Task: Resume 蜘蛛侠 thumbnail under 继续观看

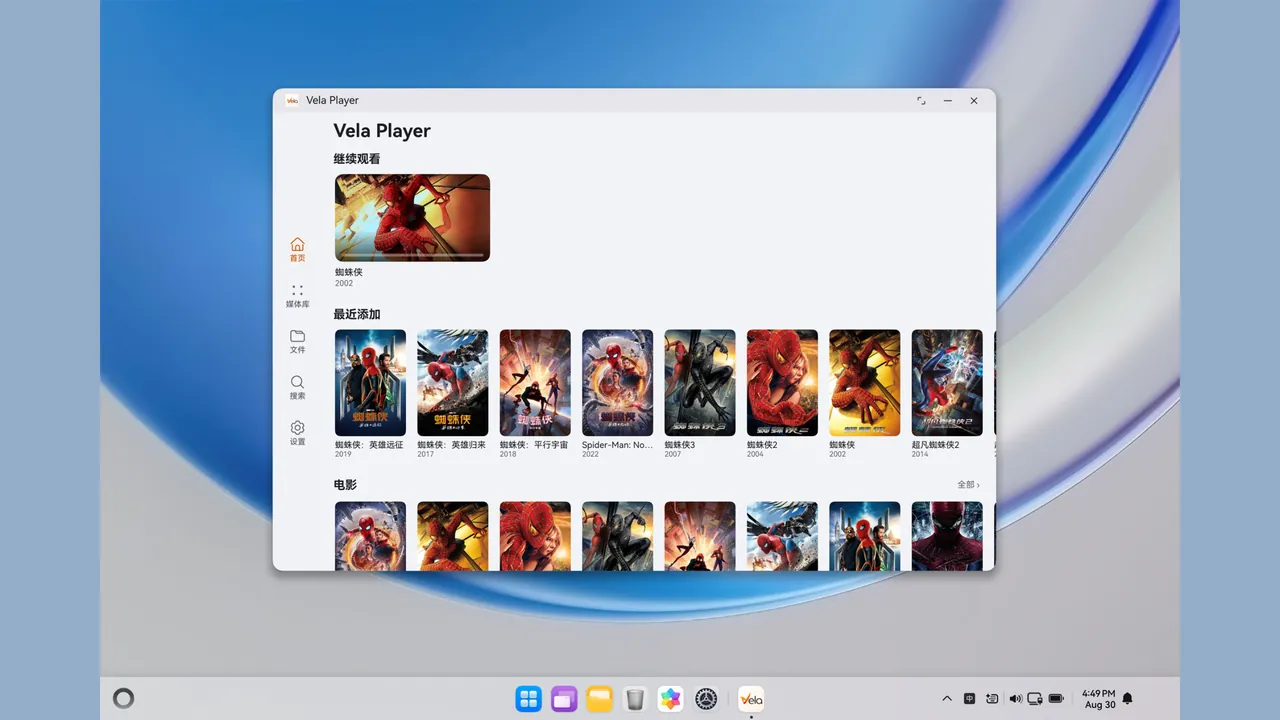Action: click(412, 218)
